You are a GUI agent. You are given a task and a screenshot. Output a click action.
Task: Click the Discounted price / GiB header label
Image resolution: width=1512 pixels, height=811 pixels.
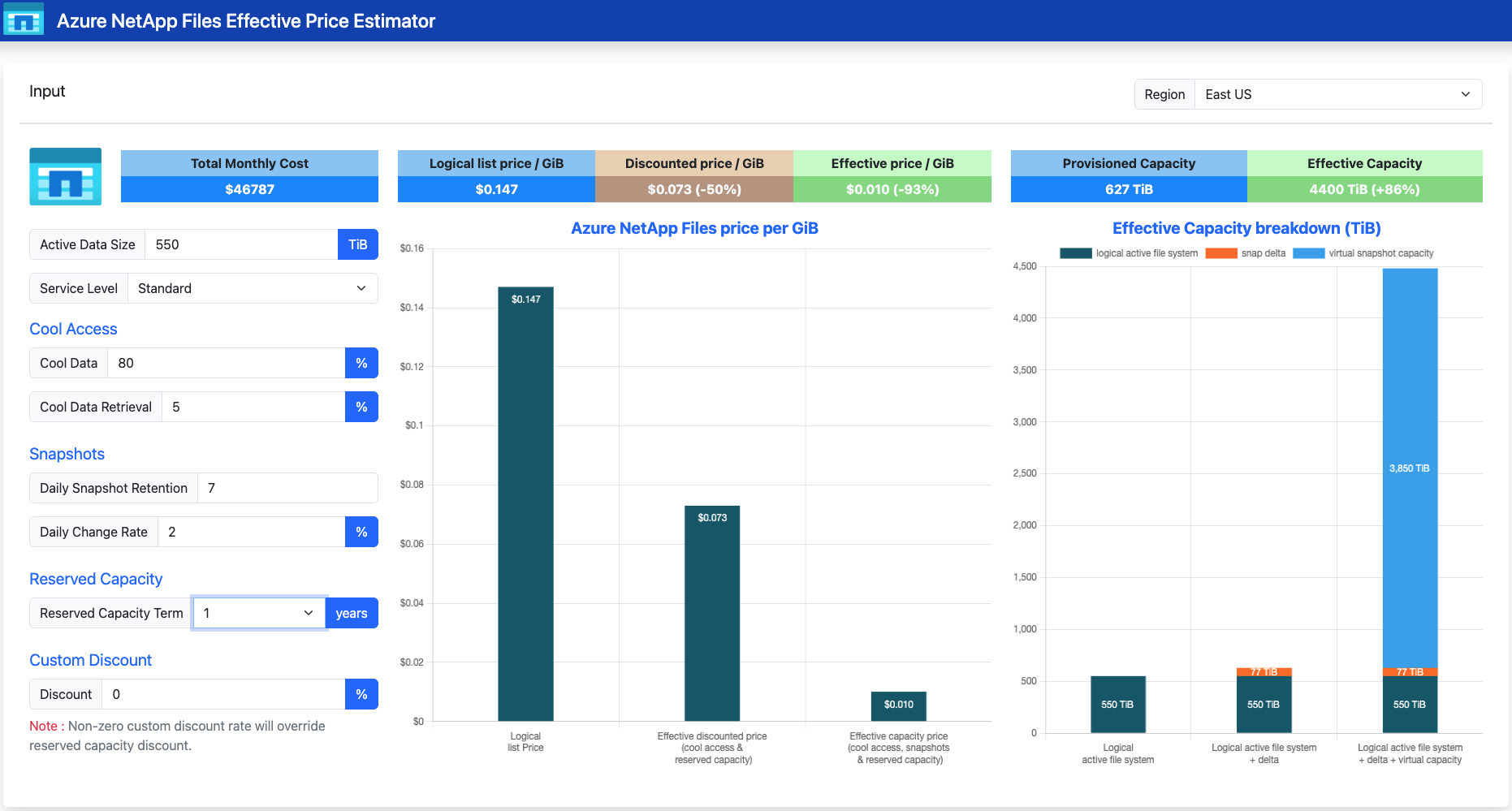[694, 163]
